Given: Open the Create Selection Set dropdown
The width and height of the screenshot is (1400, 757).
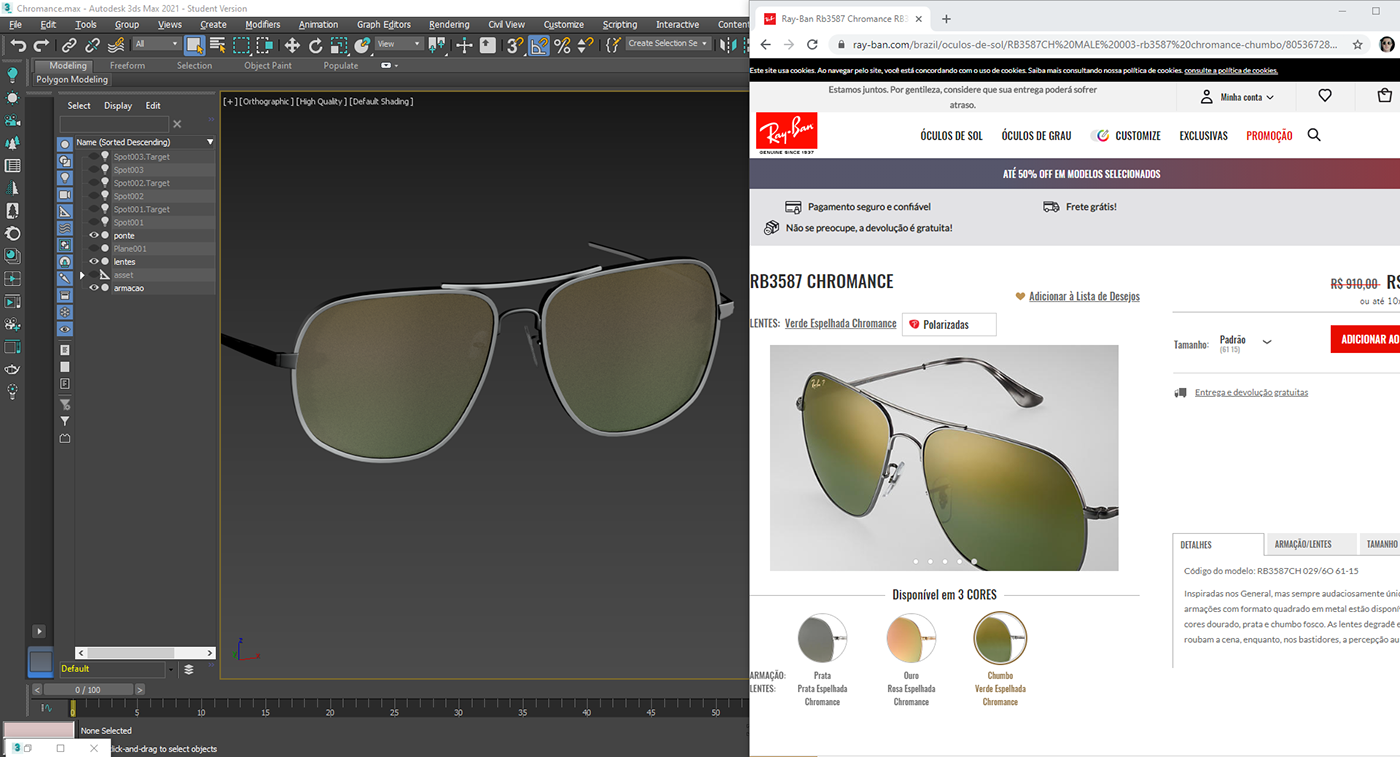Looking at the screenshot, I should tap(669, 44).
